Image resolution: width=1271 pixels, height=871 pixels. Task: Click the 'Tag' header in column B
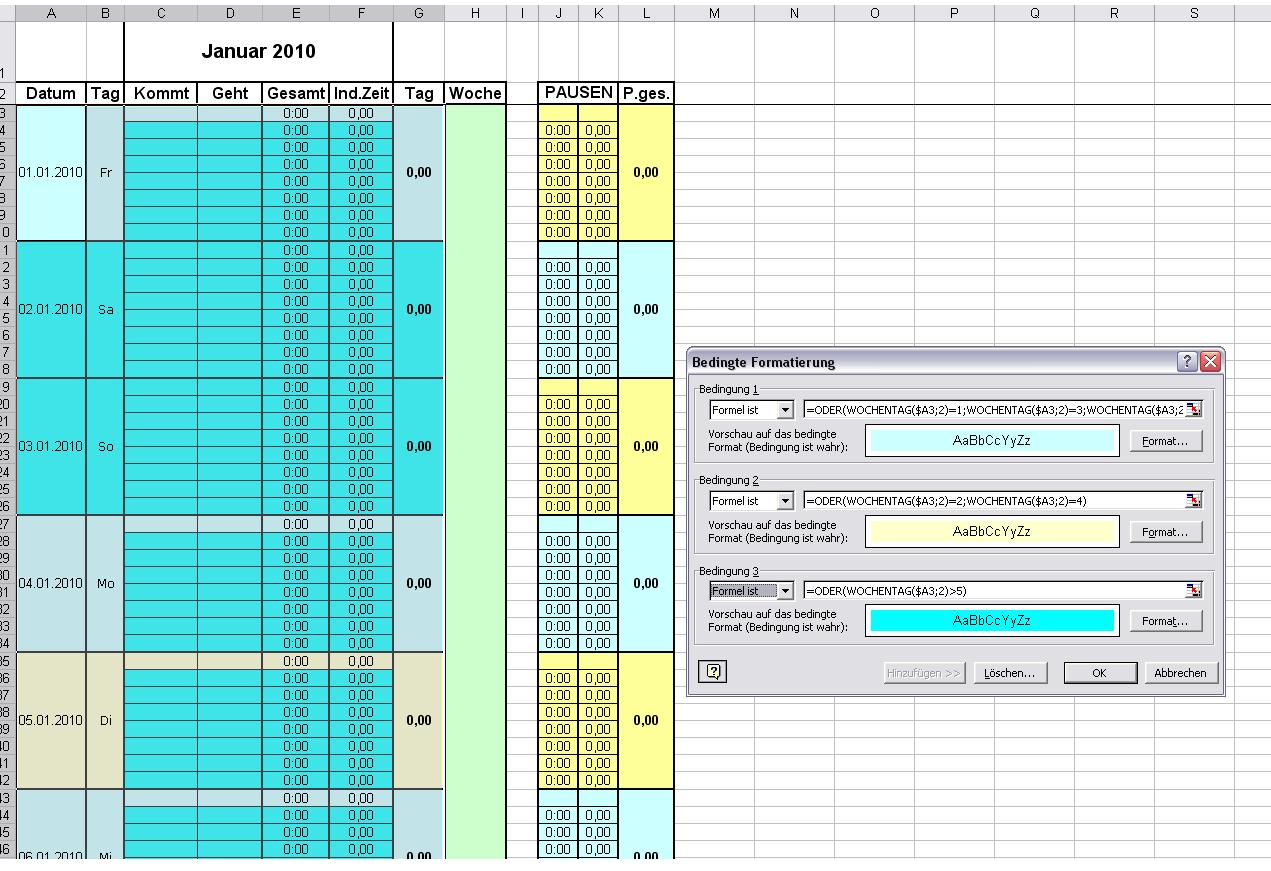point(105,93)
